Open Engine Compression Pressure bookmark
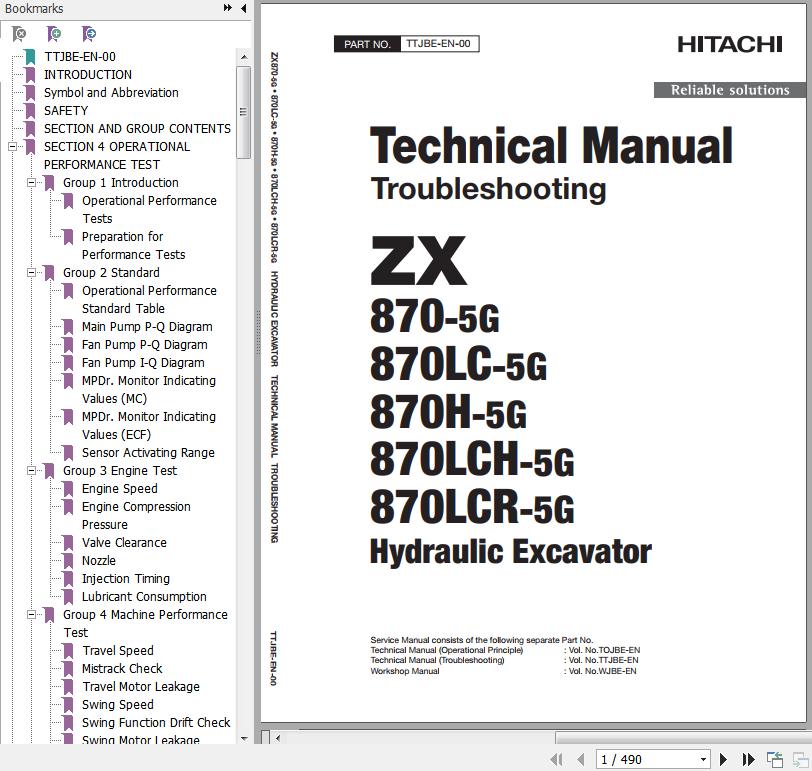Screen dimensions: 812x771 136,516
